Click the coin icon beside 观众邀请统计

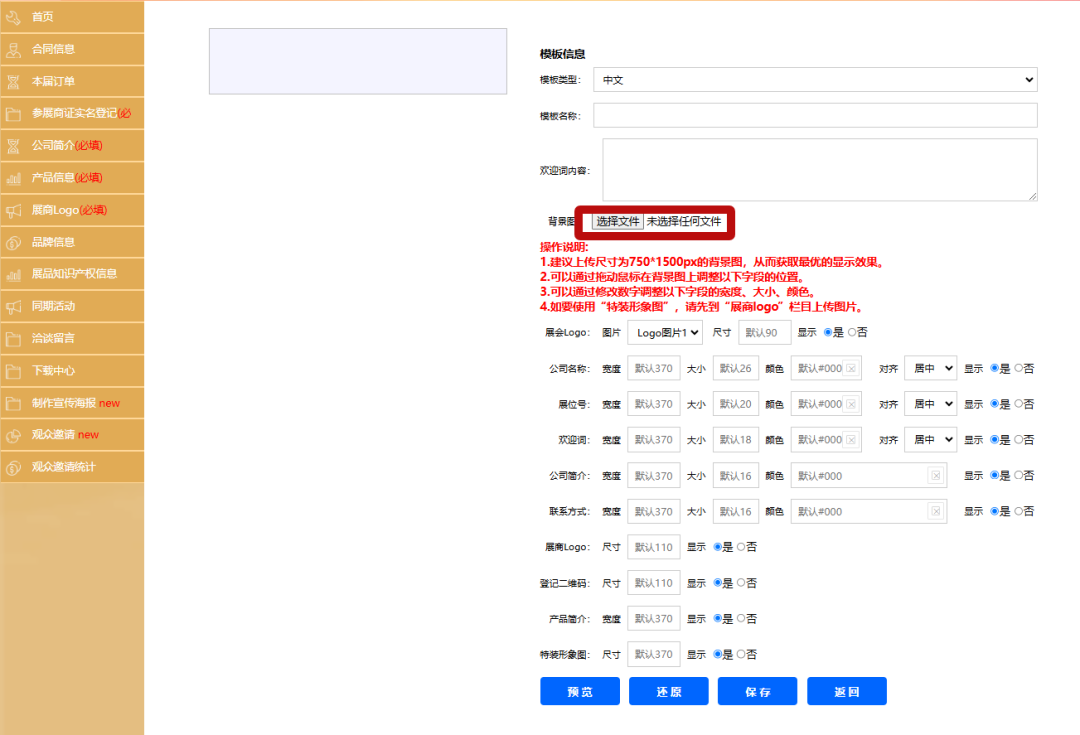(x=13, y=468)
